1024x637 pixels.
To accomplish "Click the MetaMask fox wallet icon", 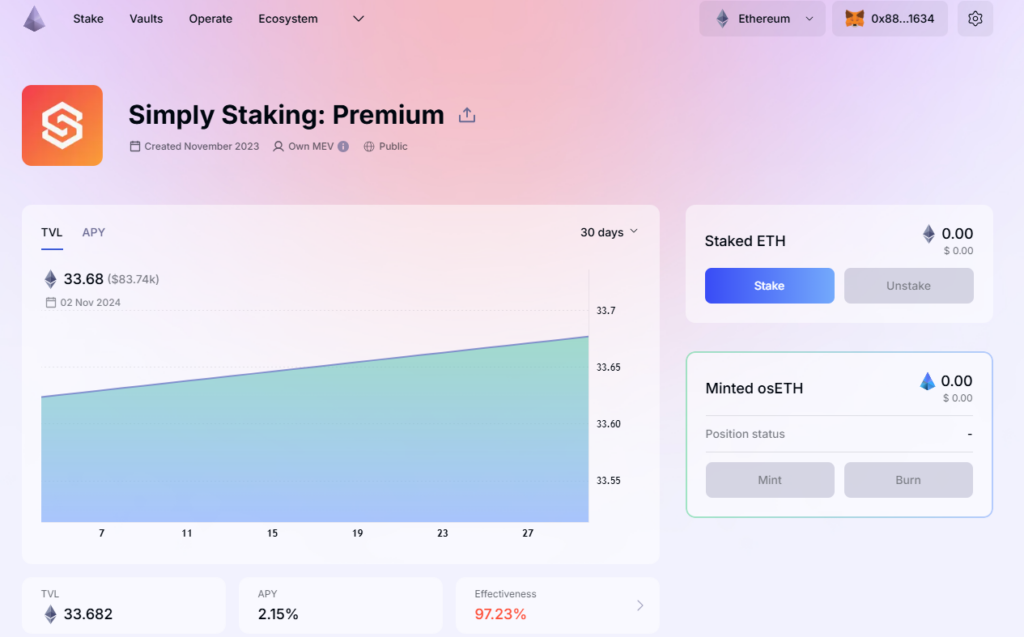I will point(855,19).
